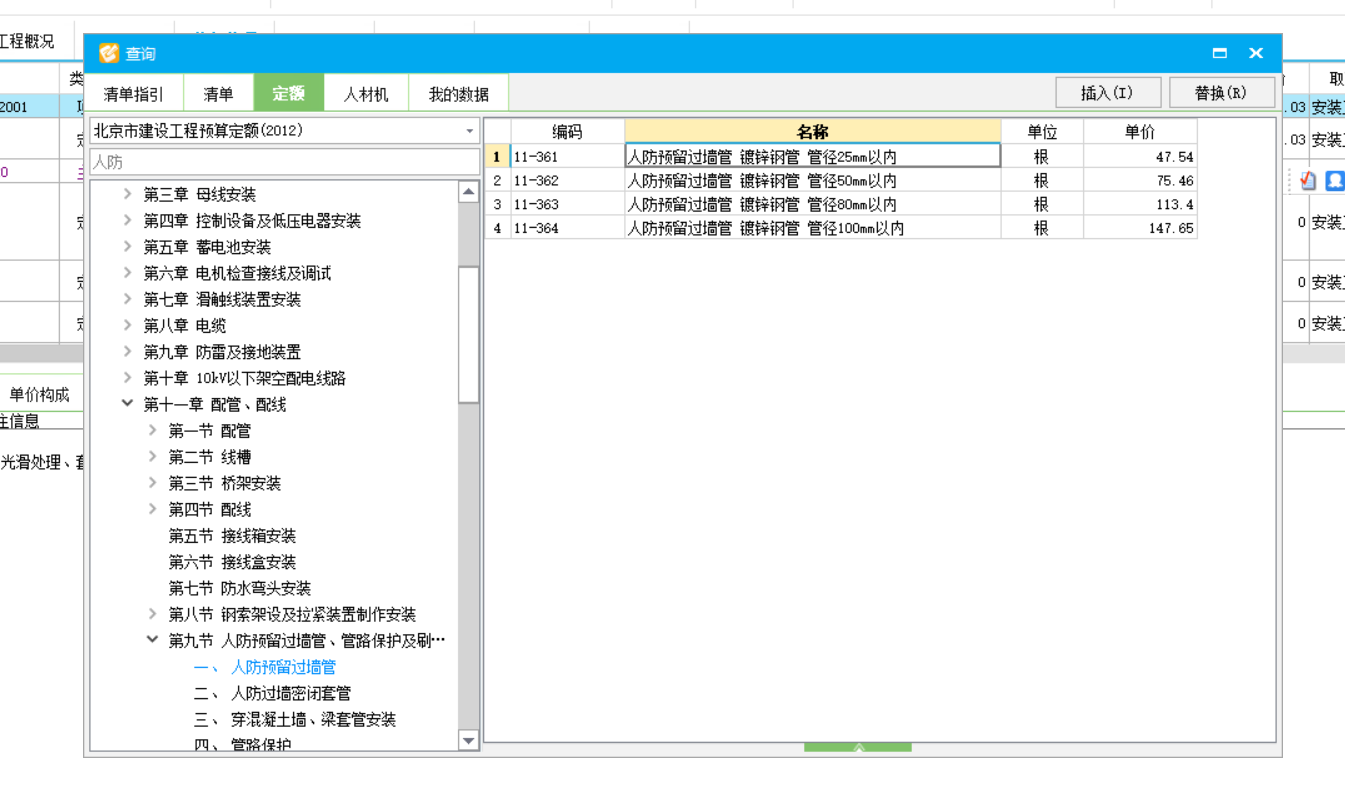Screen dimensions: 1345x794
Task: Expand 第九章 防雷及接地装置 node
Action: [127, 351]
